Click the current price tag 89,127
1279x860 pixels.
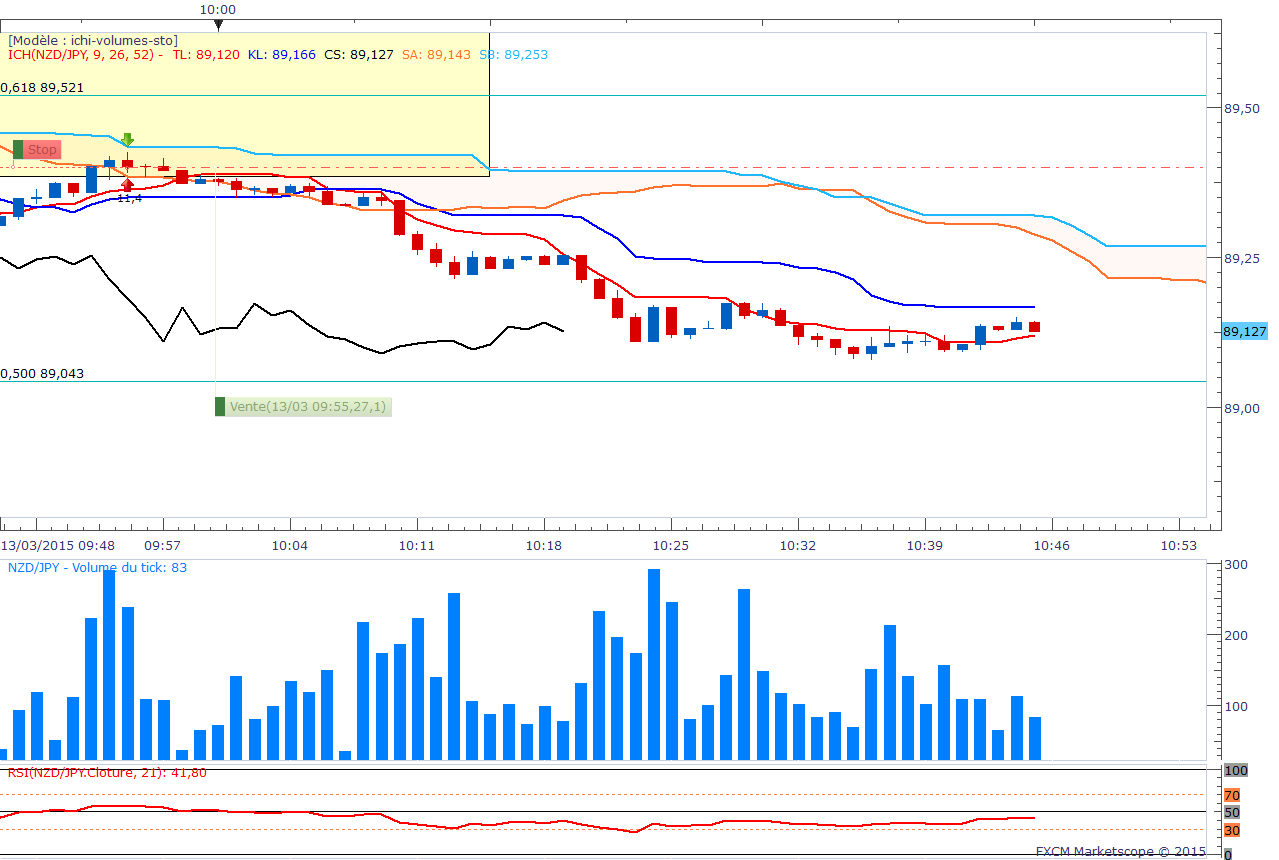tap(1244, 332)
